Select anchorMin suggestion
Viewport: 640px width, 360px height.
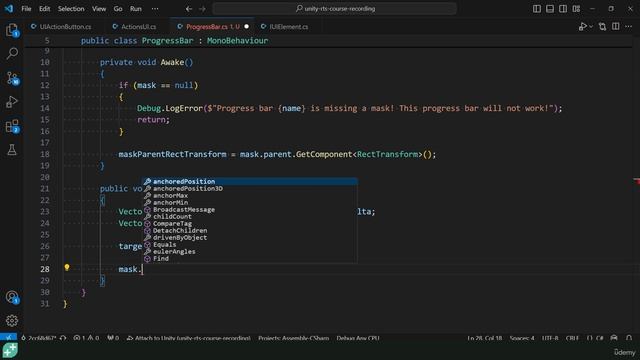pyautogui.click(x=249, y=202)
